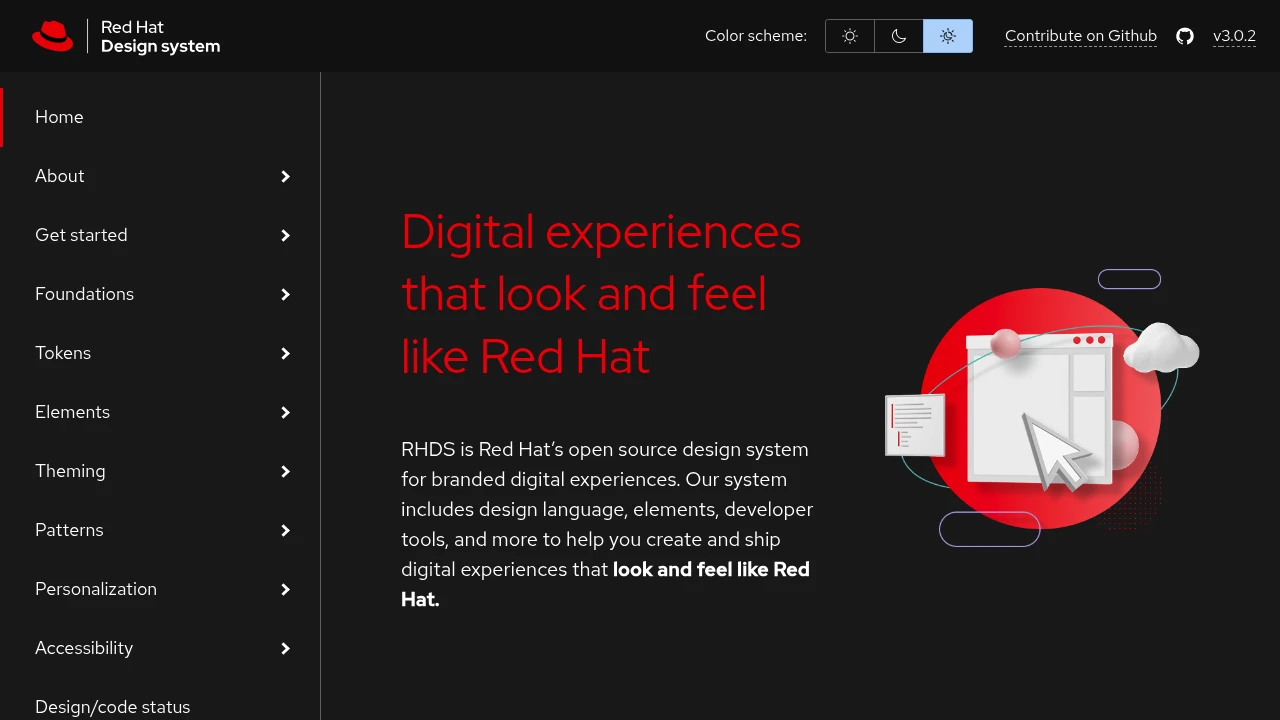The image size is (1280, 720).
Task: Select the light color scheme sun icon
Action: 849,36
